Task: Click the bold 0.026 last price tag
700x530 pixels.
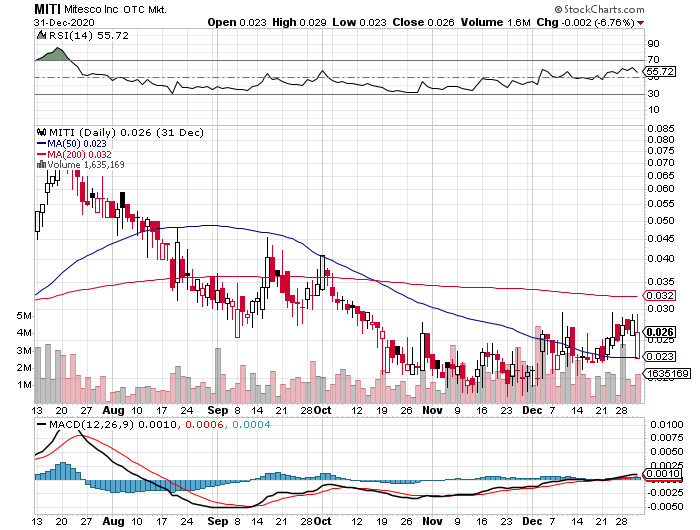Action: click(x=659, y=332)
